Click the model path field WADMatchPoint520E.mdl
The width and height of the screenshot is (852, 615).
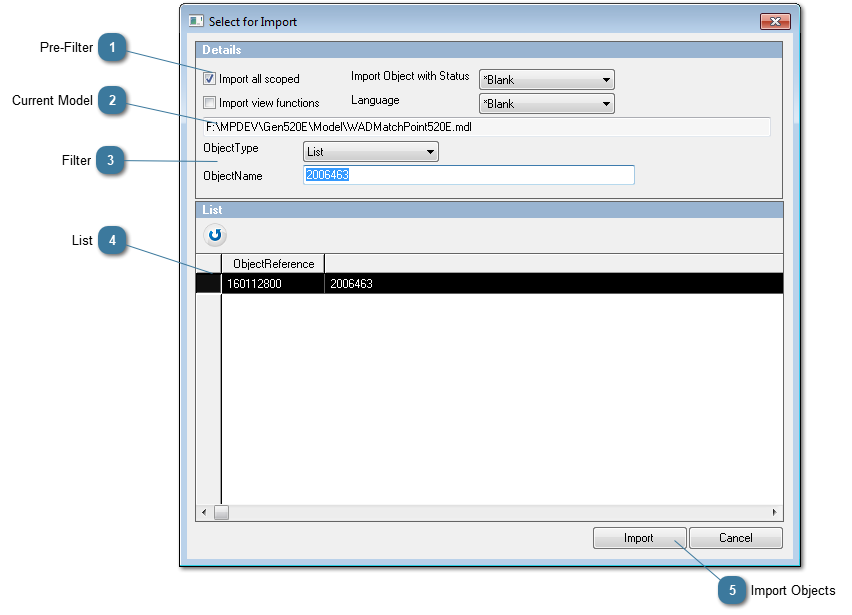[x=487, y=127]
